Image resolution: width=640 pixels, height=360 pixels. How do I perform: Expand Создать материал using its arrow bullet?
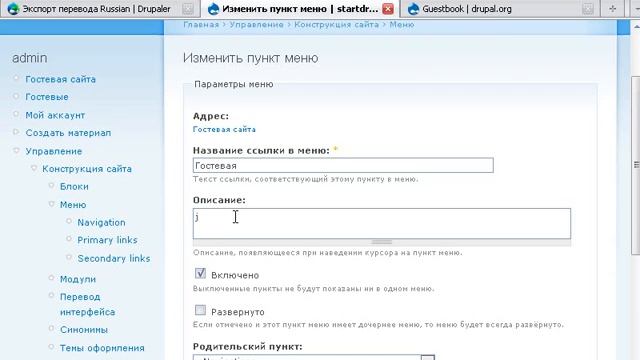tap(16, 132)
